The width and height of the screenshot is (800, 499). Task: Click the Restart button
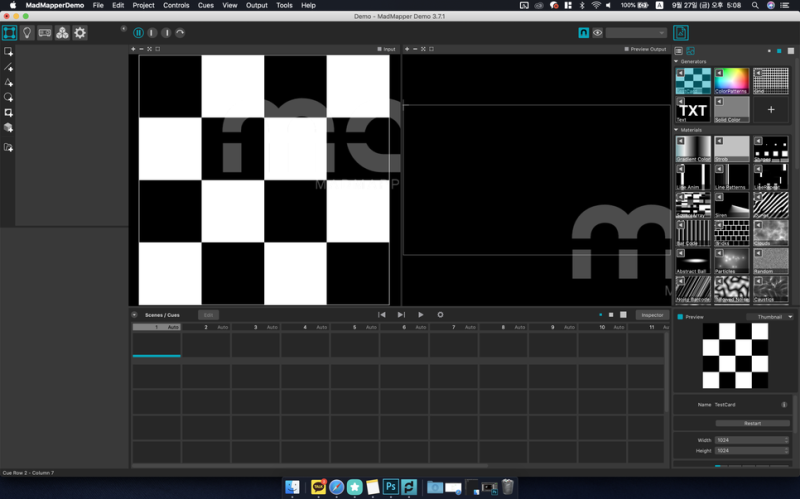coord(752,423)
